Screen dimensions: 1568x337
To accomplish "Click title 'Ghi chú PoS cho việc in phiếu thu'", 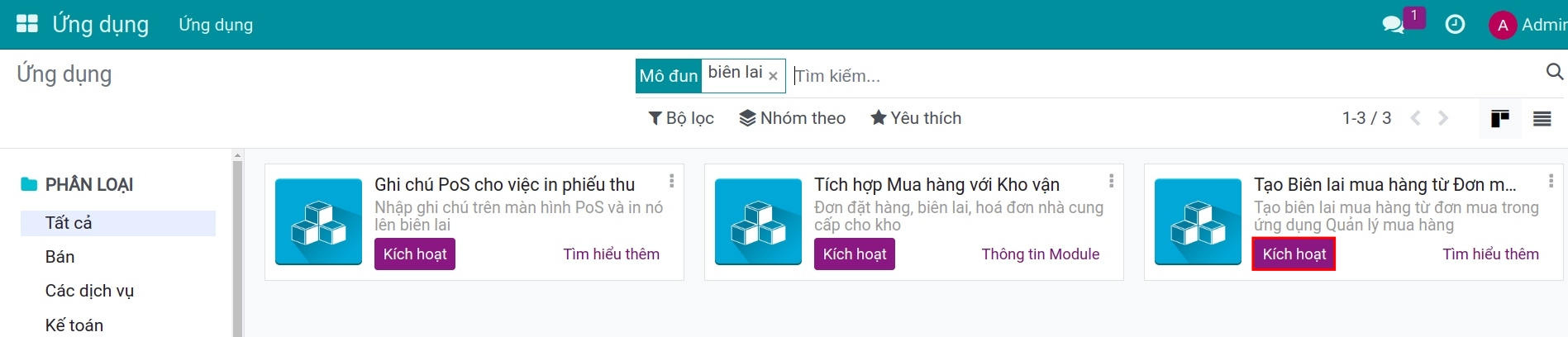I will click(x=504, y=184).
